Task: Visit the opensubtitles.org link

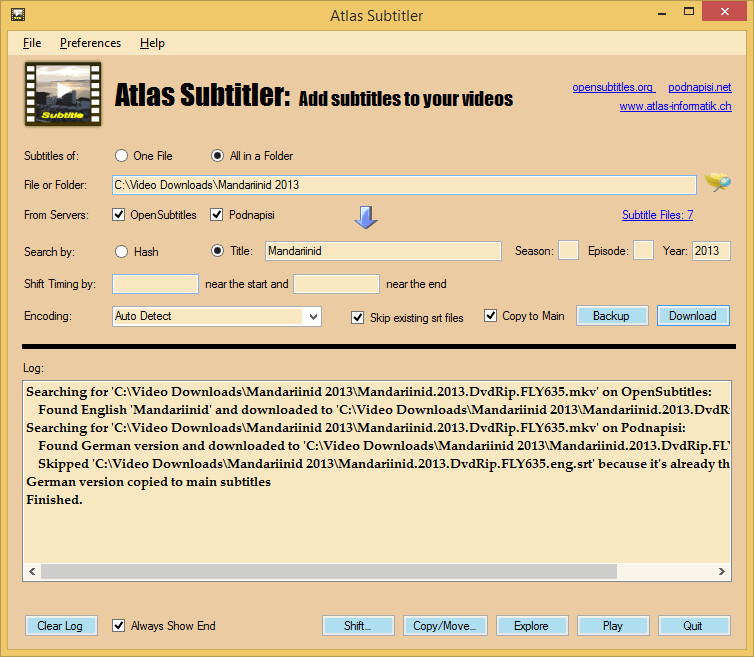Action: [x=613, y=87]
